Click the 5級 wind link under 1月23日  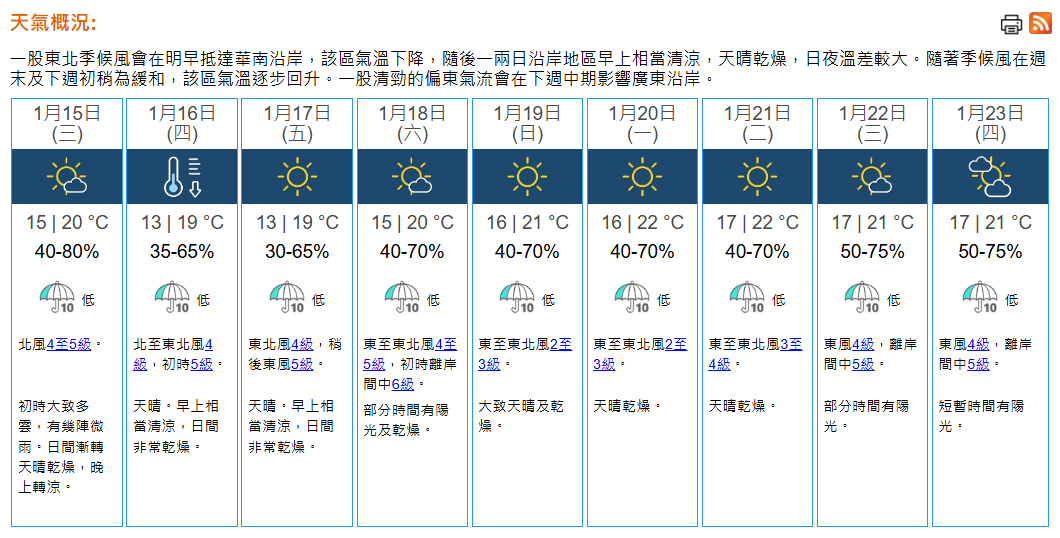(x=978, y=364)
